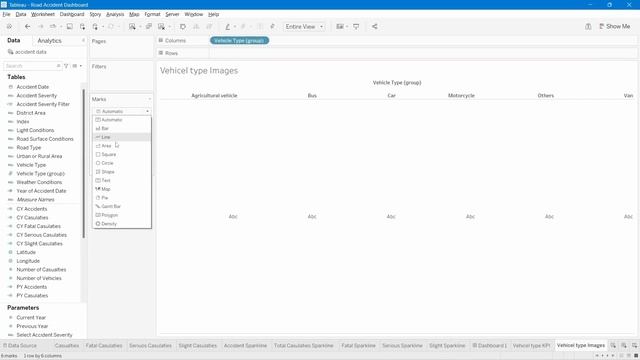Click the Sort Descending icon
The image size is (640, 360).
tap(209, 27)
